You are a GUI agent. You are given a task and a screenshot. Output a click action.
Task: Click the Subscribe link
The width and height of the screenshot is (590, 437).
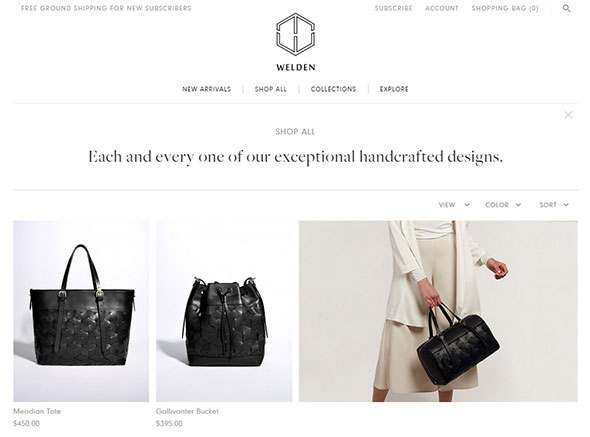pos(394,8)
